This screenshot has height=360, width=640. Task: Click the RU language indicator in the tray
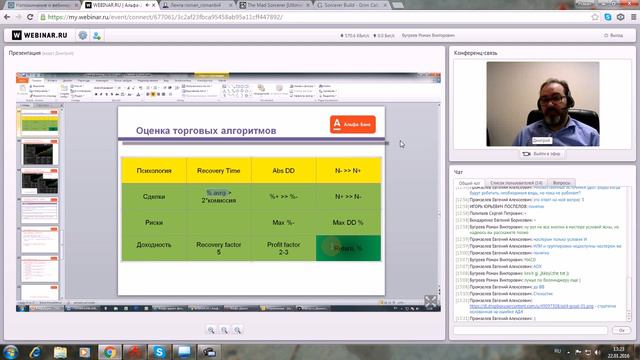click(558, 351)
